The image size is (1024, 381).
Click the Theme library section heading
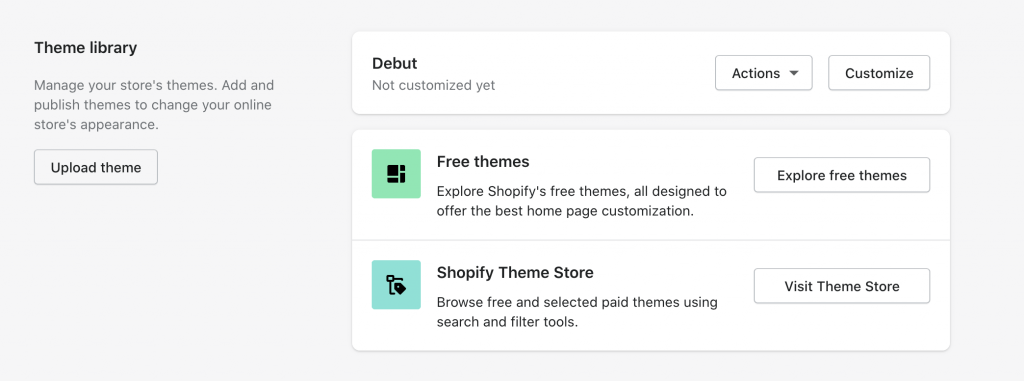(86, 48)
